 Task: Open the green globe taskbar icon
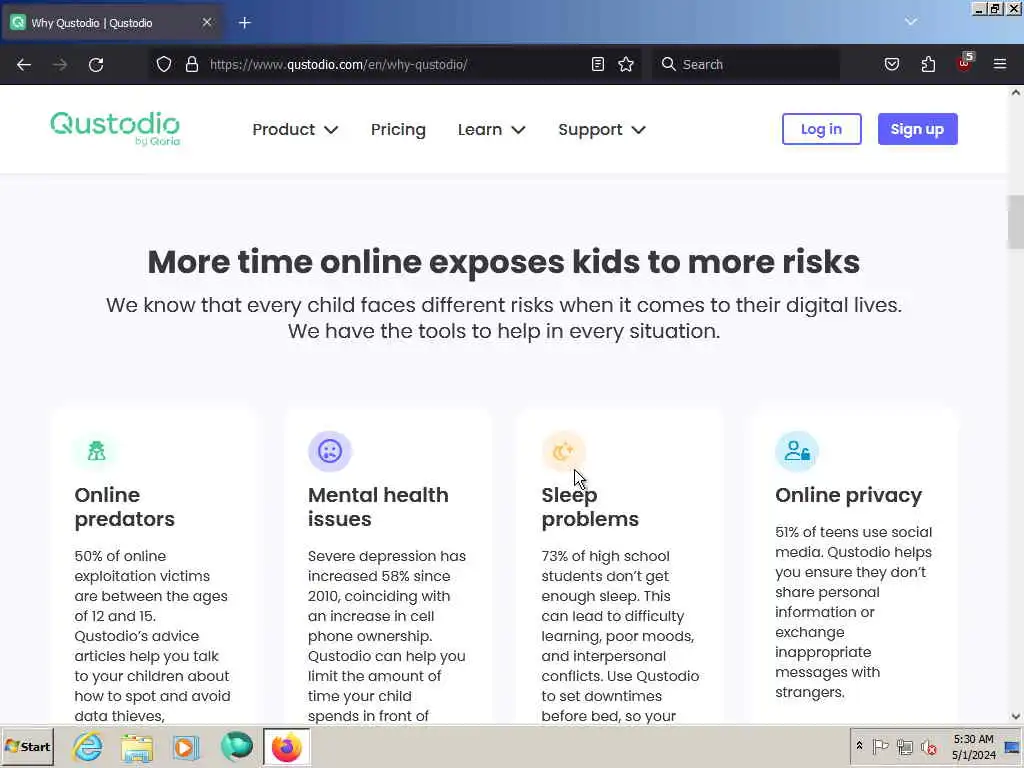point(236,747)
